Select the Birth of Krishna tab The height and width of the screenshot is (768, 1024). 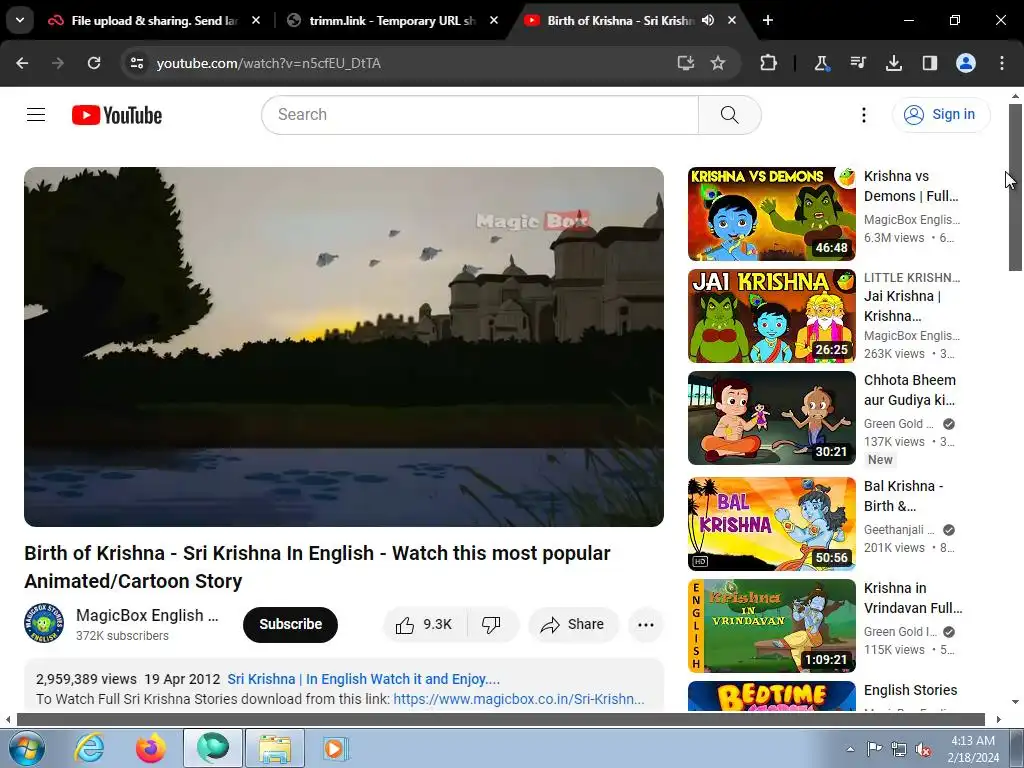pos(619,20)
